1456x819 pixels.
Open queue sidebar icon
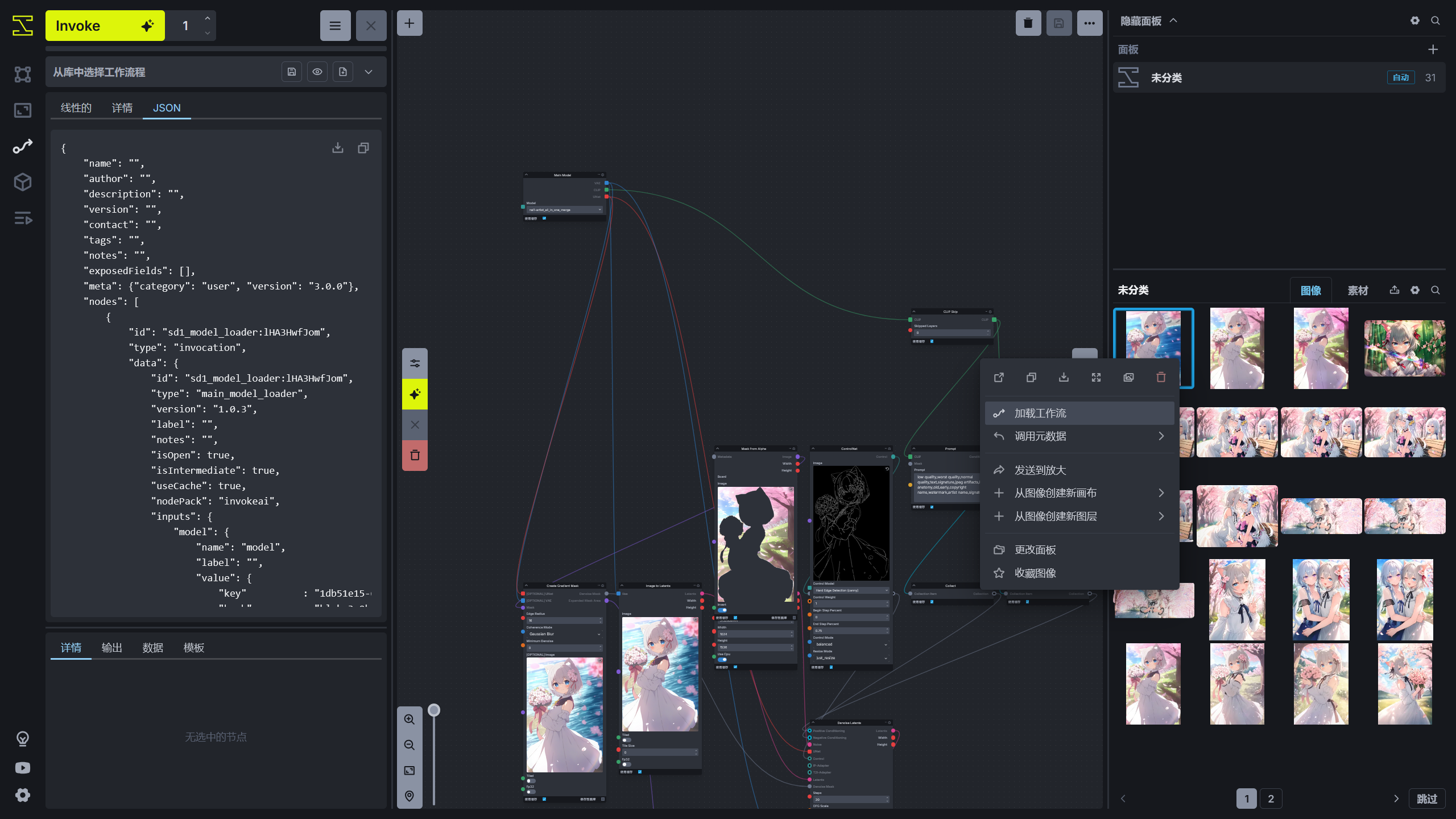tap(23, 218)
